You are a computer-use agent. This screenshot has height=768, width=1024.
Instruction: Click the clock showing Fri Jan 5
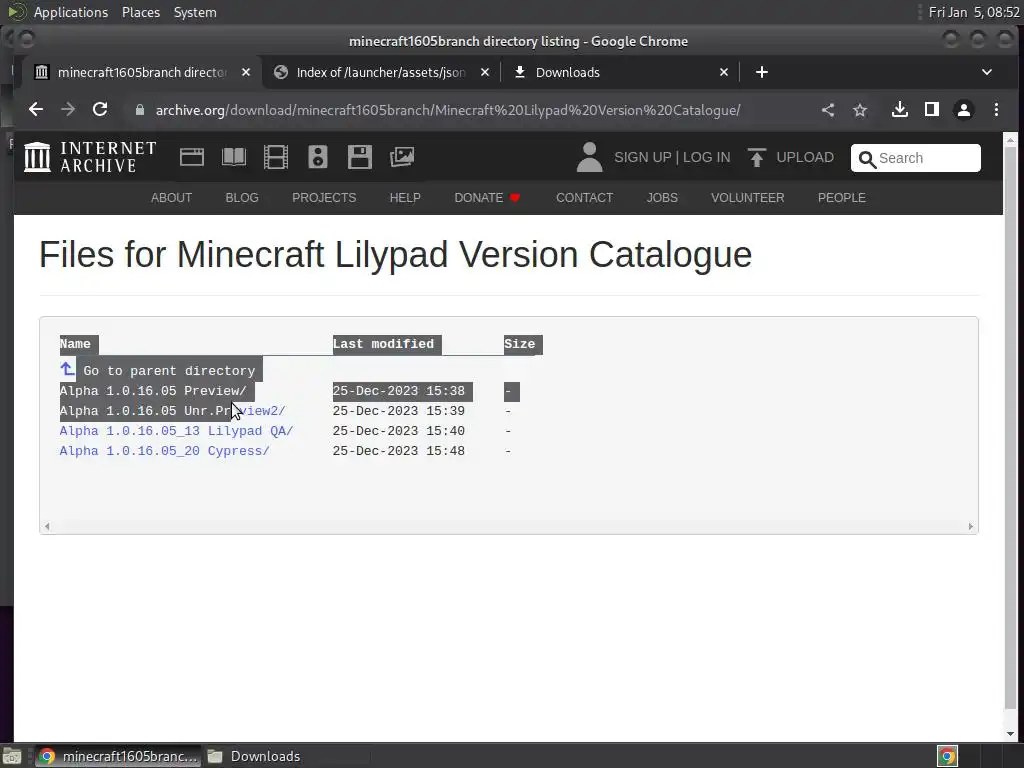coord(974,12)
